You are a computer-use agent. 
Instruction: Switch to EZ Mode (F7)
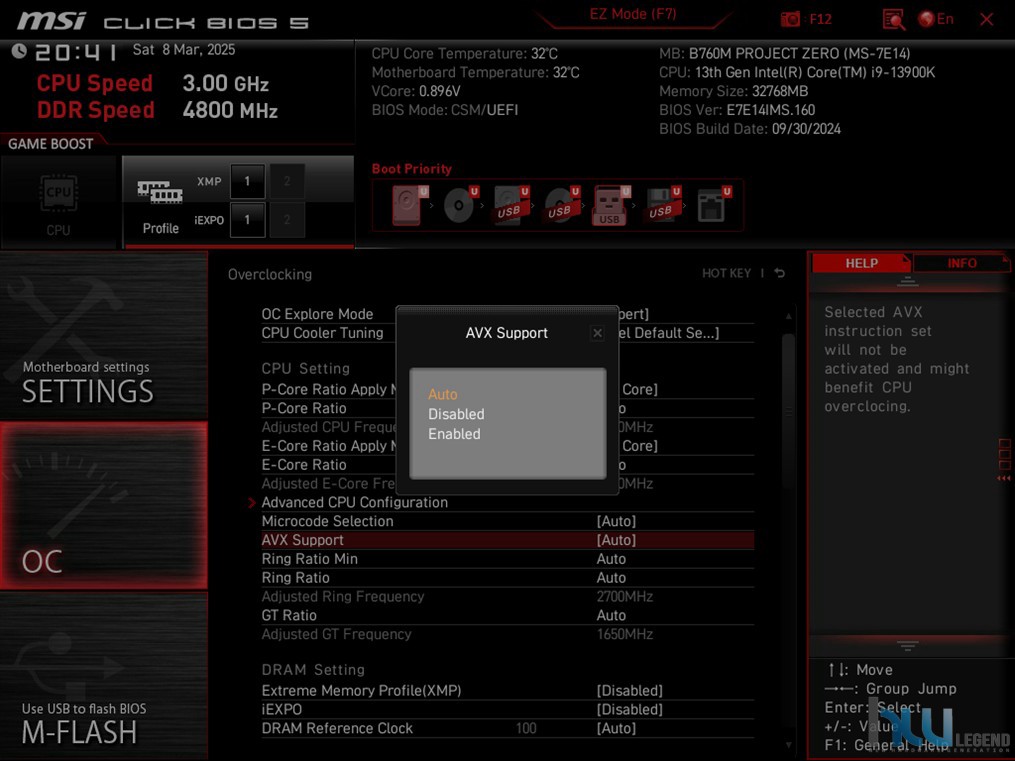(632, 14)
